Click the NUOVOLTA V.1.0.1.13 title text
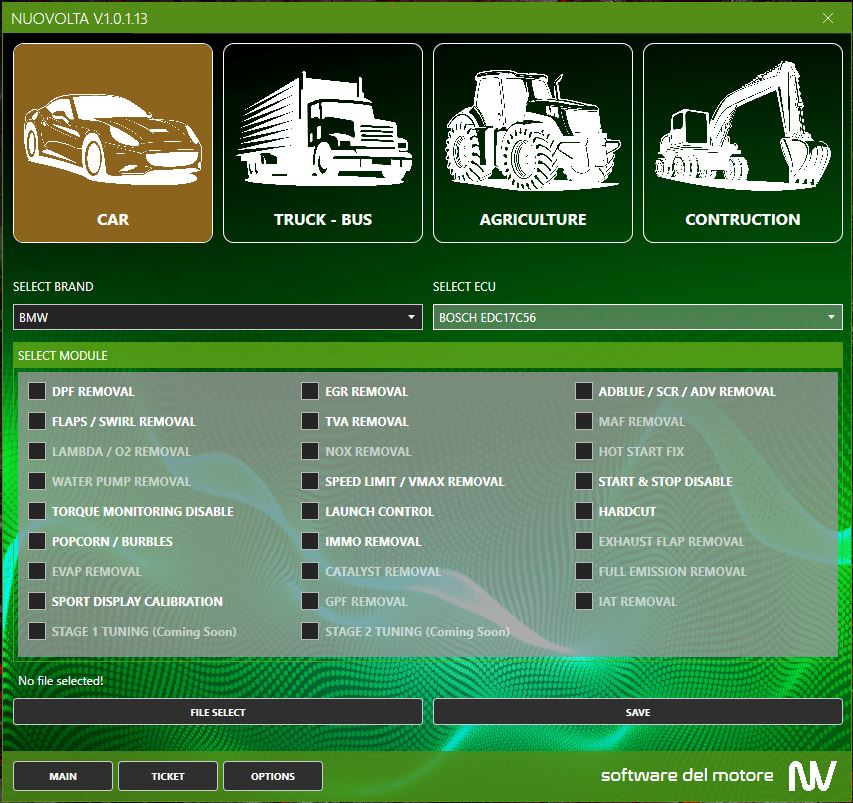 point(79,18)
